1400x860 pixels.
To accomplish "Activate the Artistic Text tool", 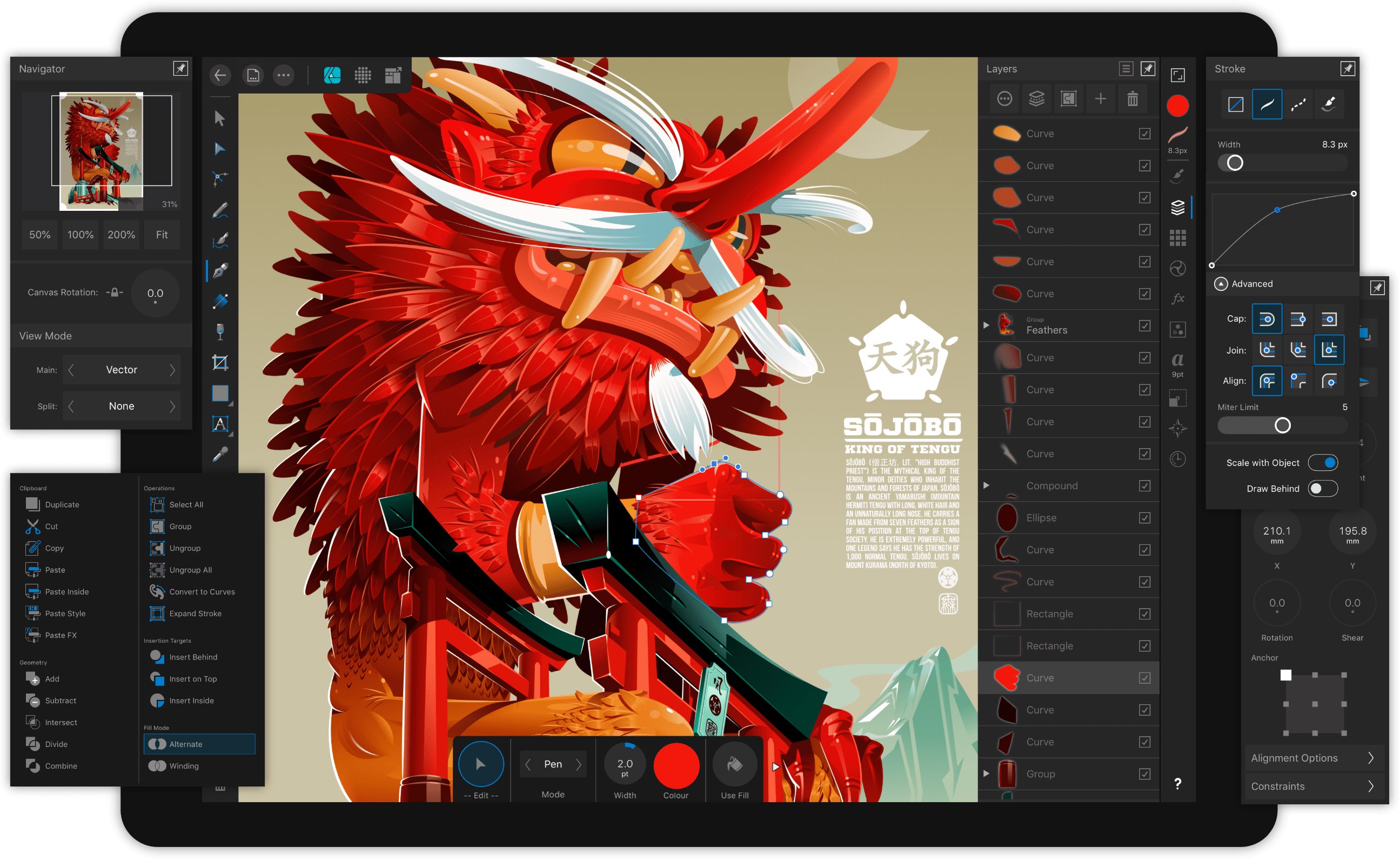I will pyautogui.click(x=220, y=423).
